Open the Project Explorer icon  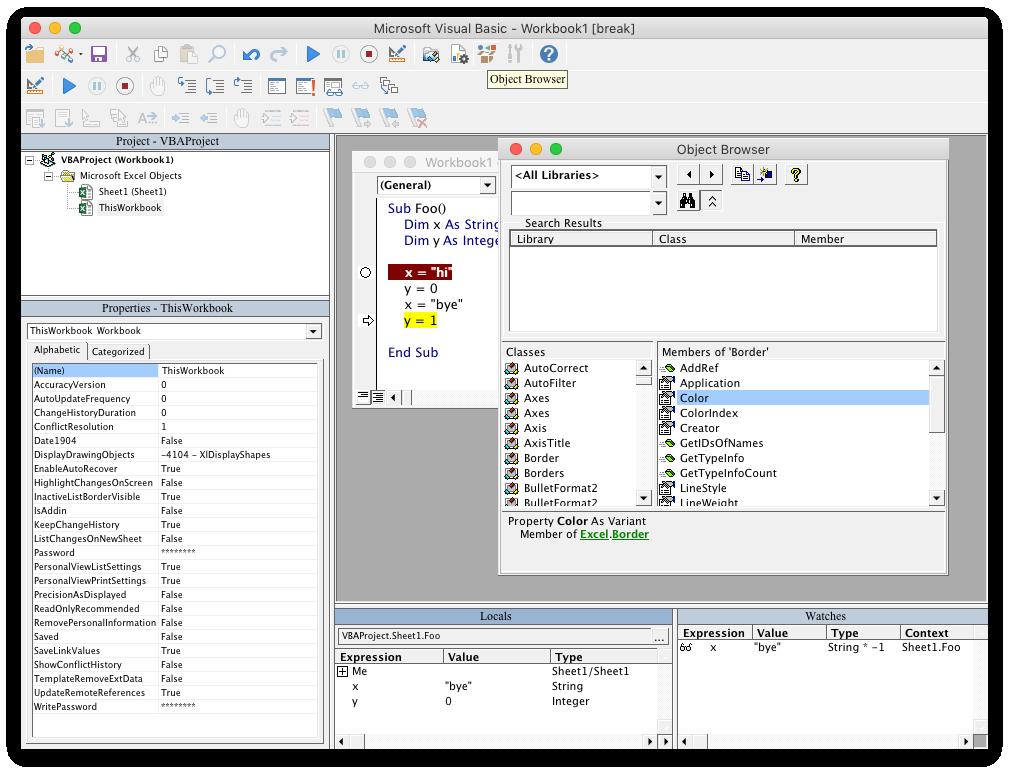pyautogui.click(x=430, y=54)
